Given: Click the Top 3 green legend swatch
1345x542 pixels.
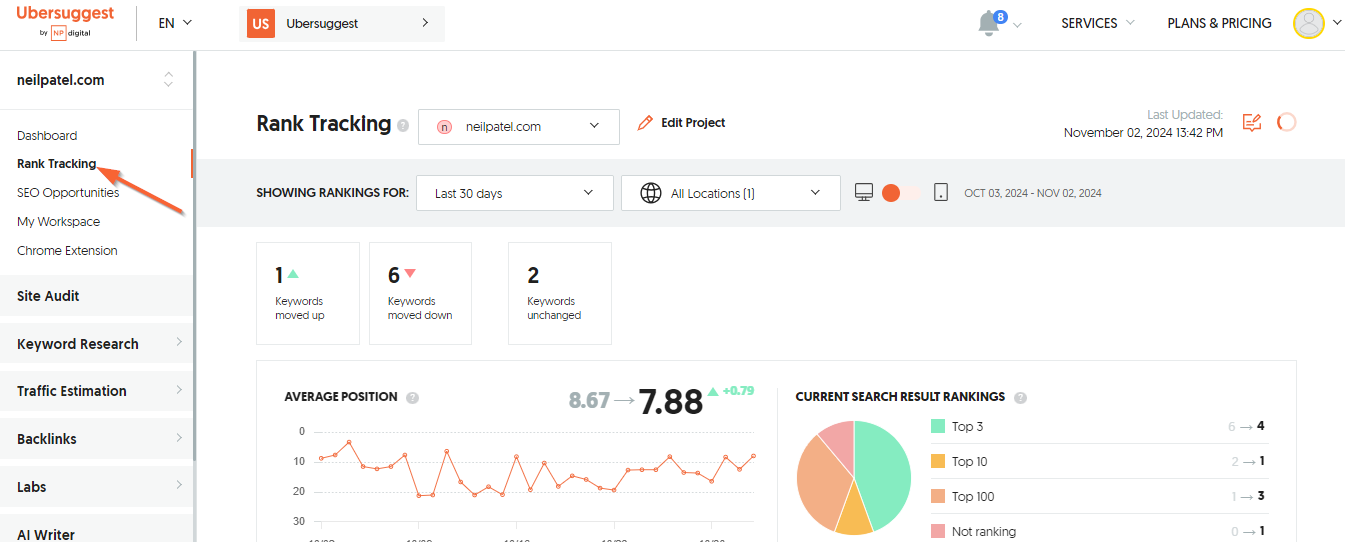Looking at the screenshot, I should 938,427.
